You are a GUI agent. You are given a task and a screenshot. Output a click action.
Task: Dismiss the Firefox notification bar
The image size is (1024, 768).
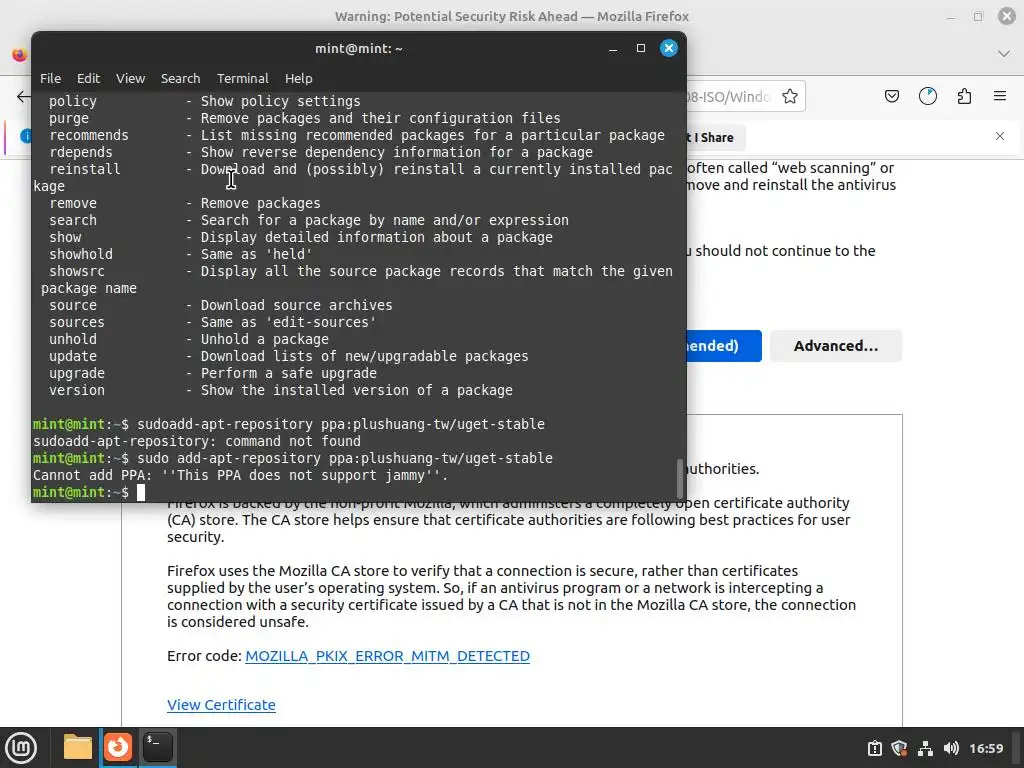[x=1000, y=136]
